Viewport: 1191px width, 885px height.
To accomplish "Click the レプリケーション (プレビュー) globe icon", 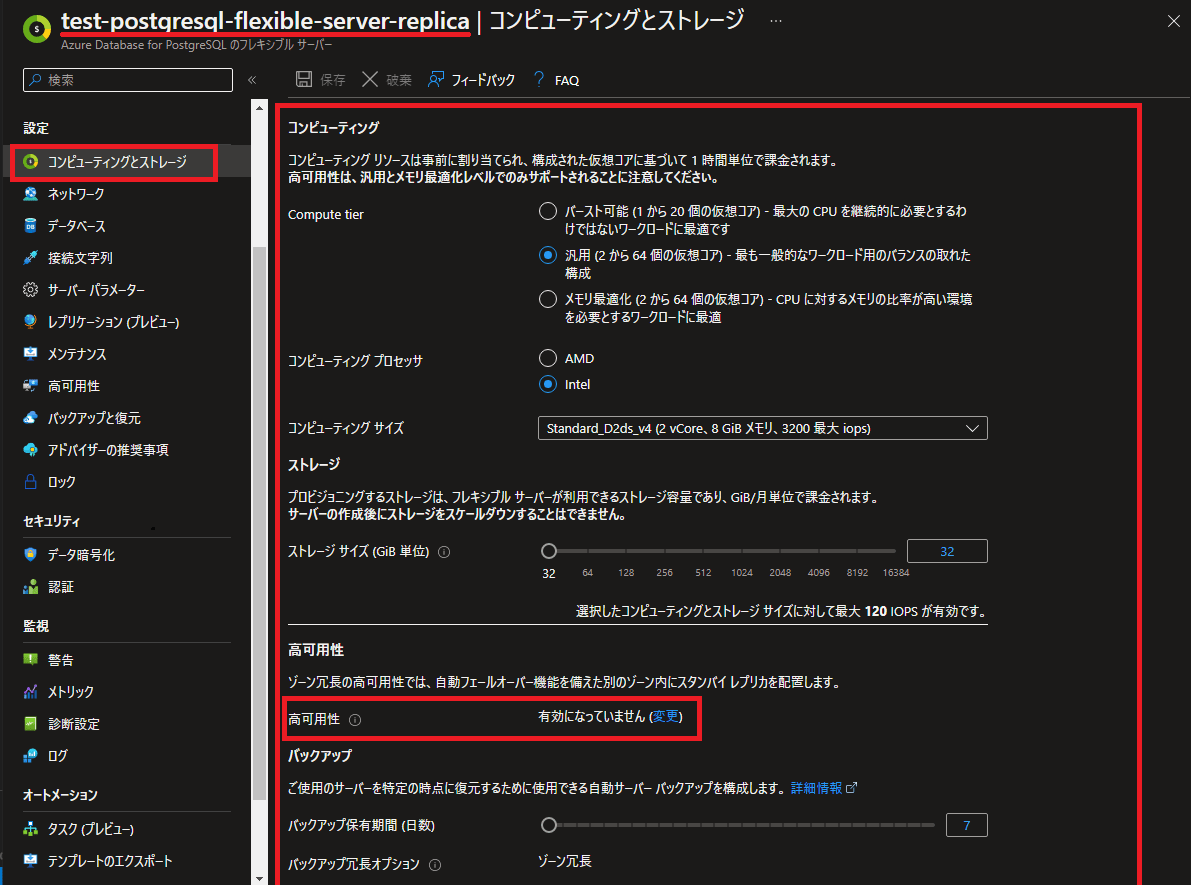I will [x=30, y=321].
